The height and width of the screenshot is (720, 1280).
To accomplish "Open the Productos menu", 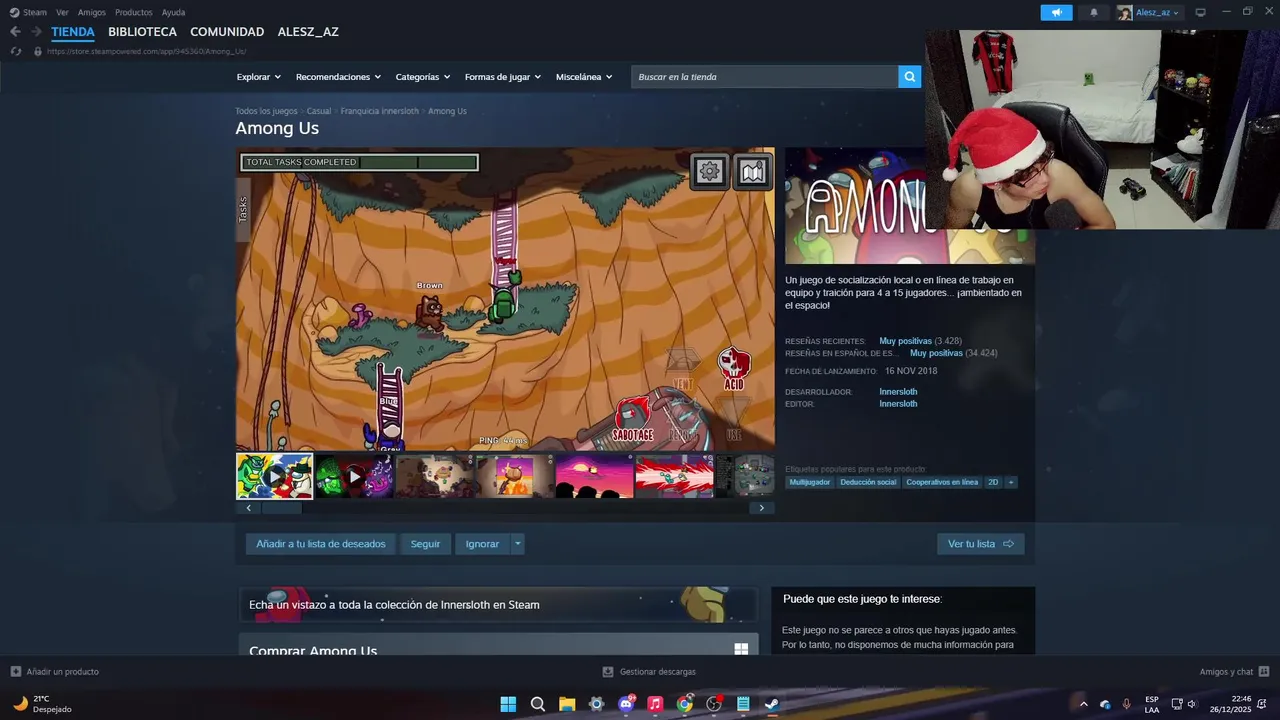I will (x=134, y=12).
